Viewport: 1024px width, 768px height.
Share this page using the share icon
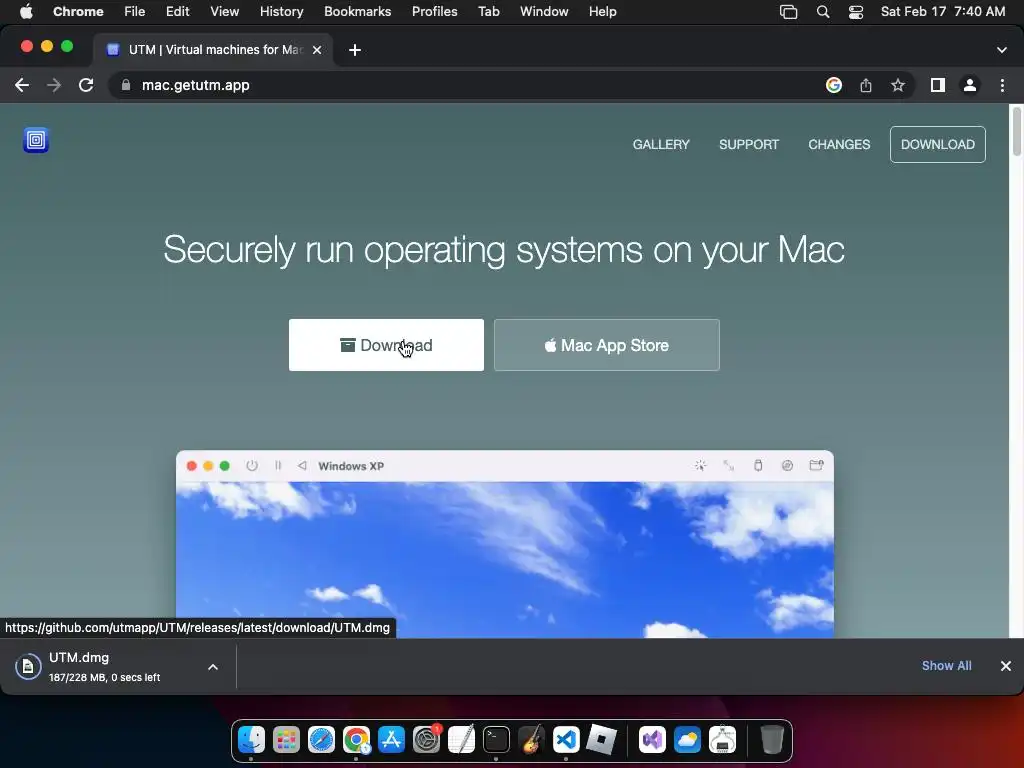click(x=866, y=85)
